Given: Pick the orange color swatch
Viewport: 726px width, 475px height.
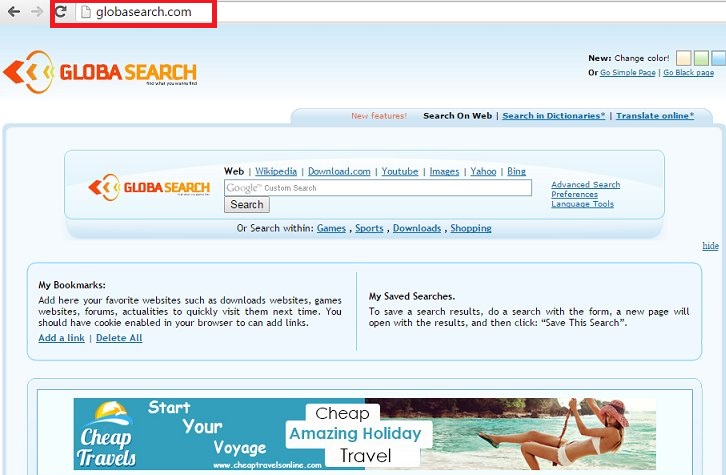Looking at the screenshot, I should click(683, 58).
